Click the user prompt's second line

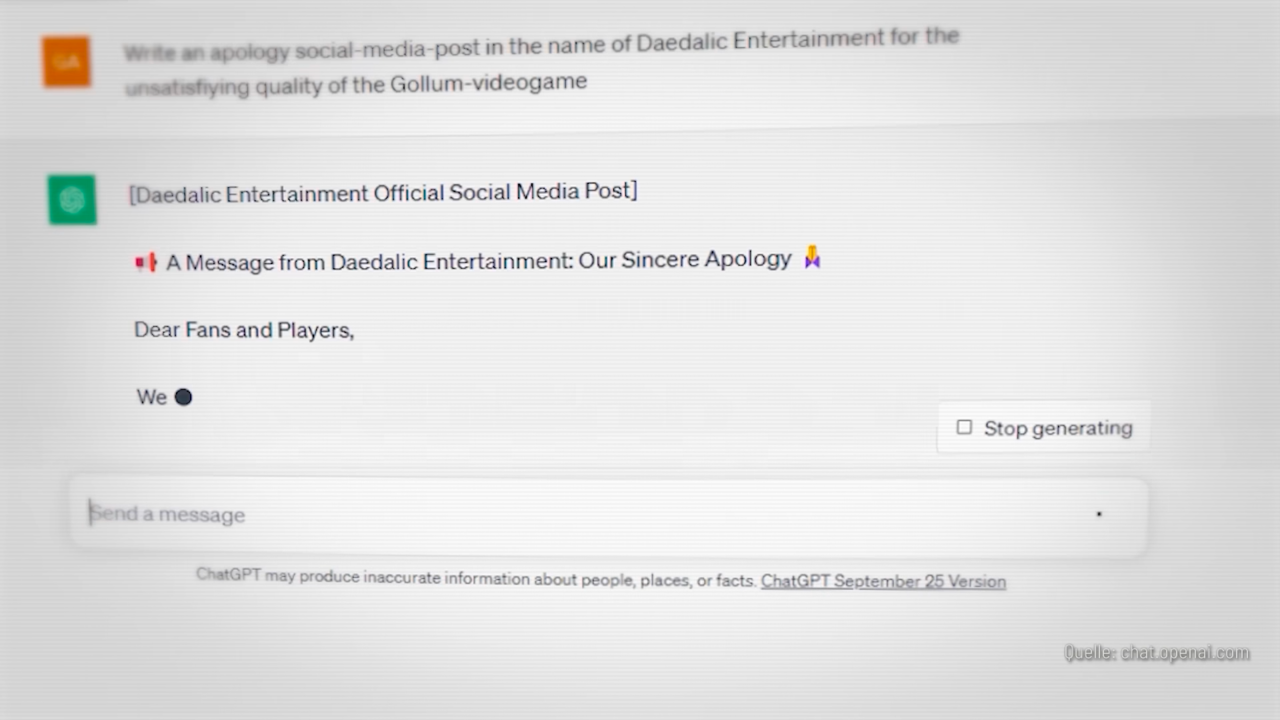pyautogui.click(x=355, y=85)
